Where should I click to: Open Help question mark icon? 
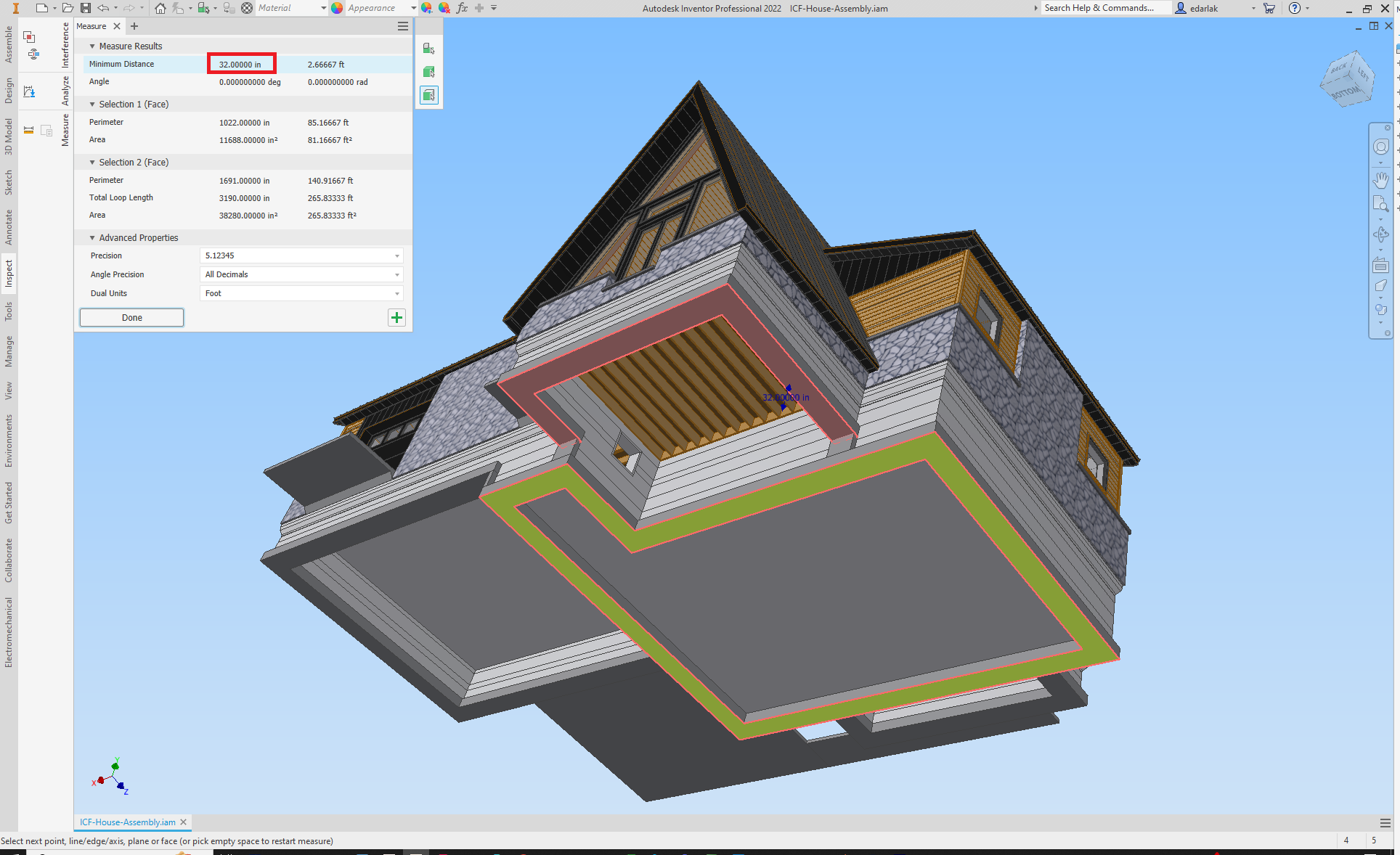click(1295, 8)
